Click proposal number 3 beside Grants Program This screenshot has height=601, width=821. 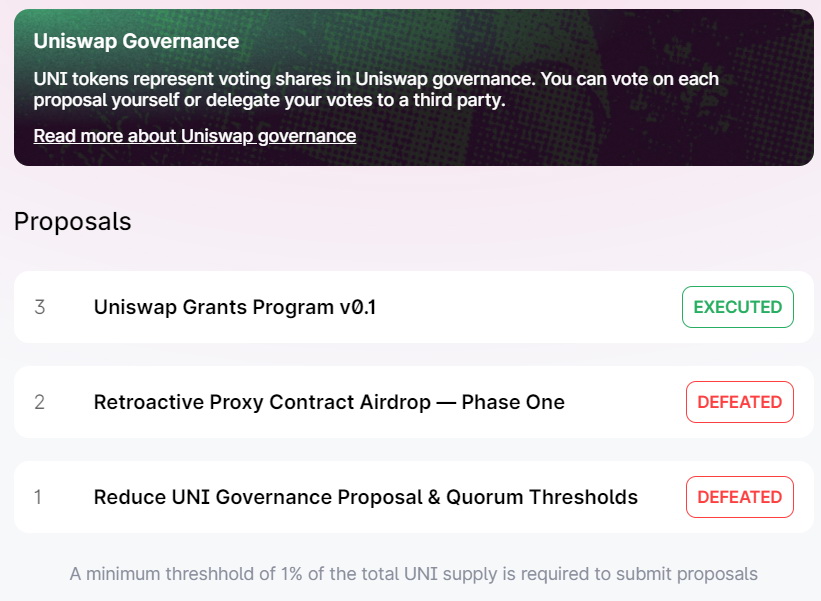pos(40,307)
